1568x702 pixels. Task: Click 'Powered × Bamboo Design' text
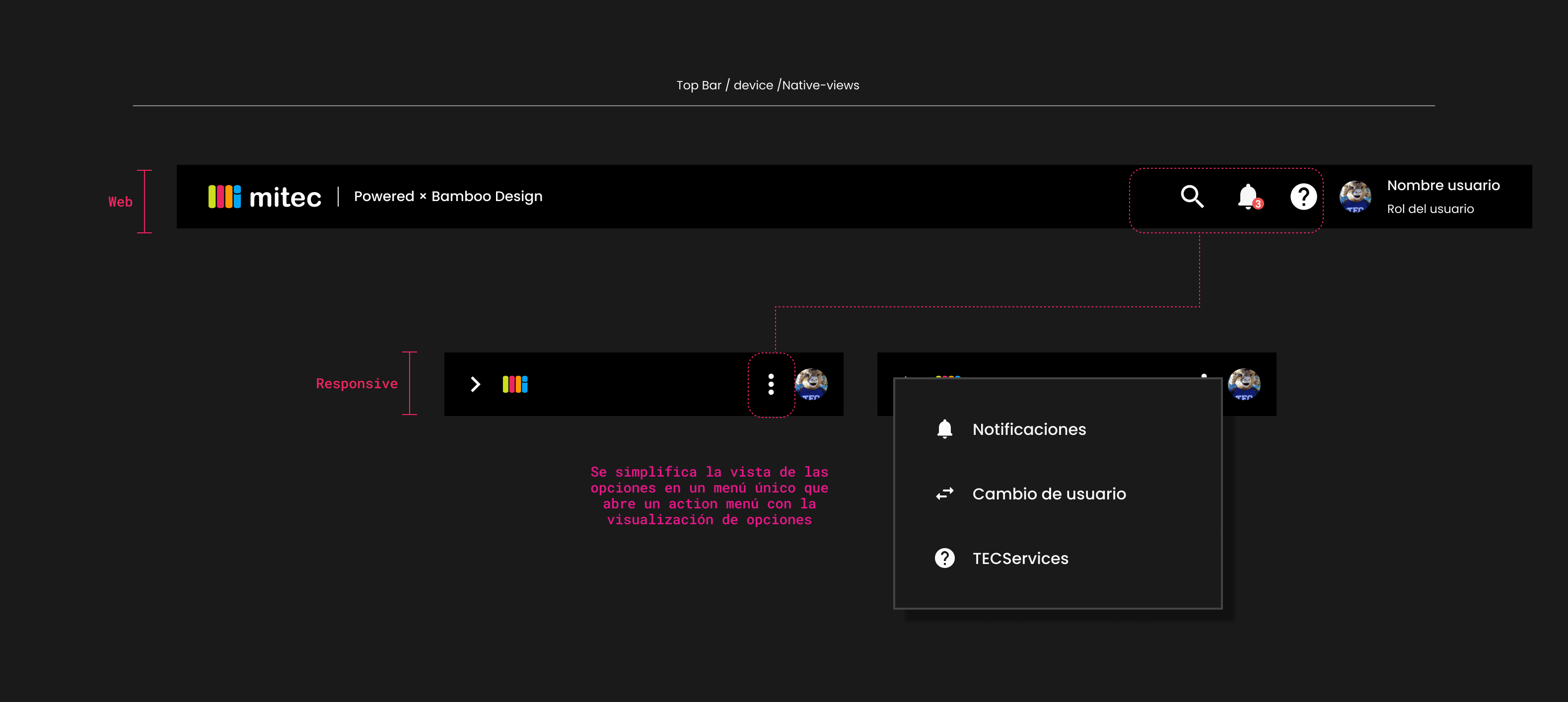(x=448, y=197)
